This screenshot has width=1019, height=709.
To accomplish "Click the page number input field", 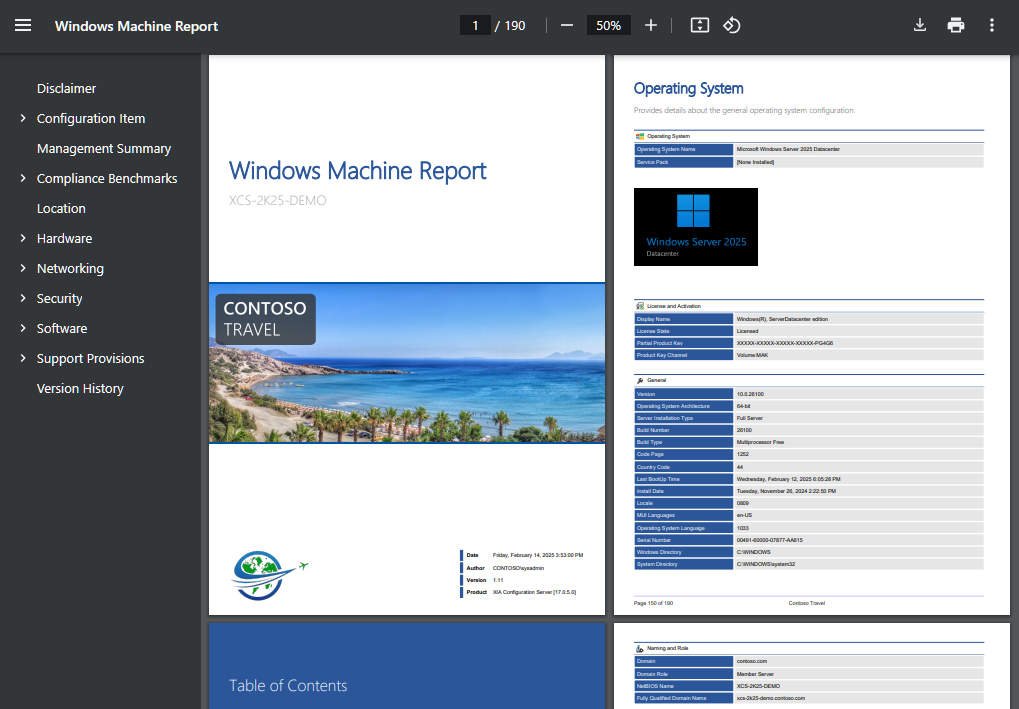I will [475, 25].
